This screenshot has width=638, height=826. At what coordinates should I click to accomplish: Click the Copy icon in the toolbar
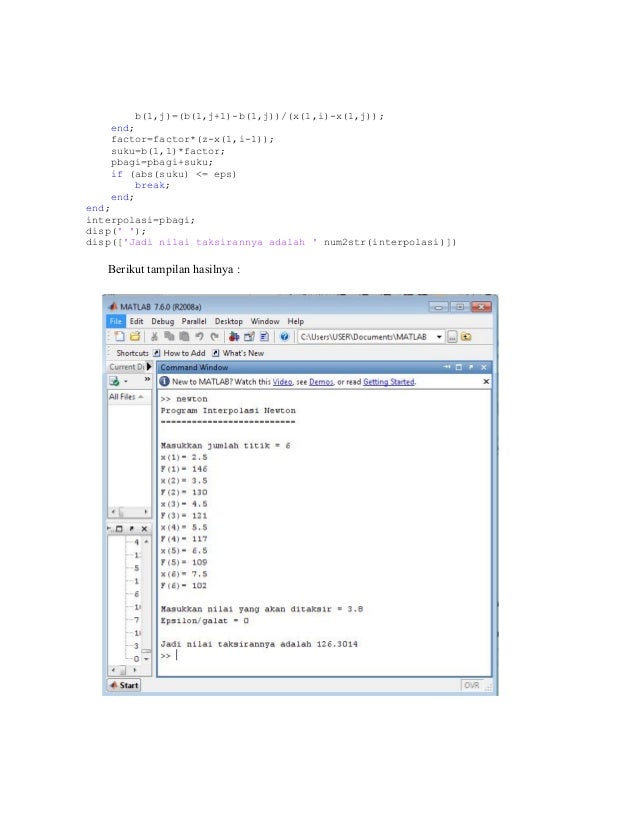pyautogui.click(x=169, y=337)
